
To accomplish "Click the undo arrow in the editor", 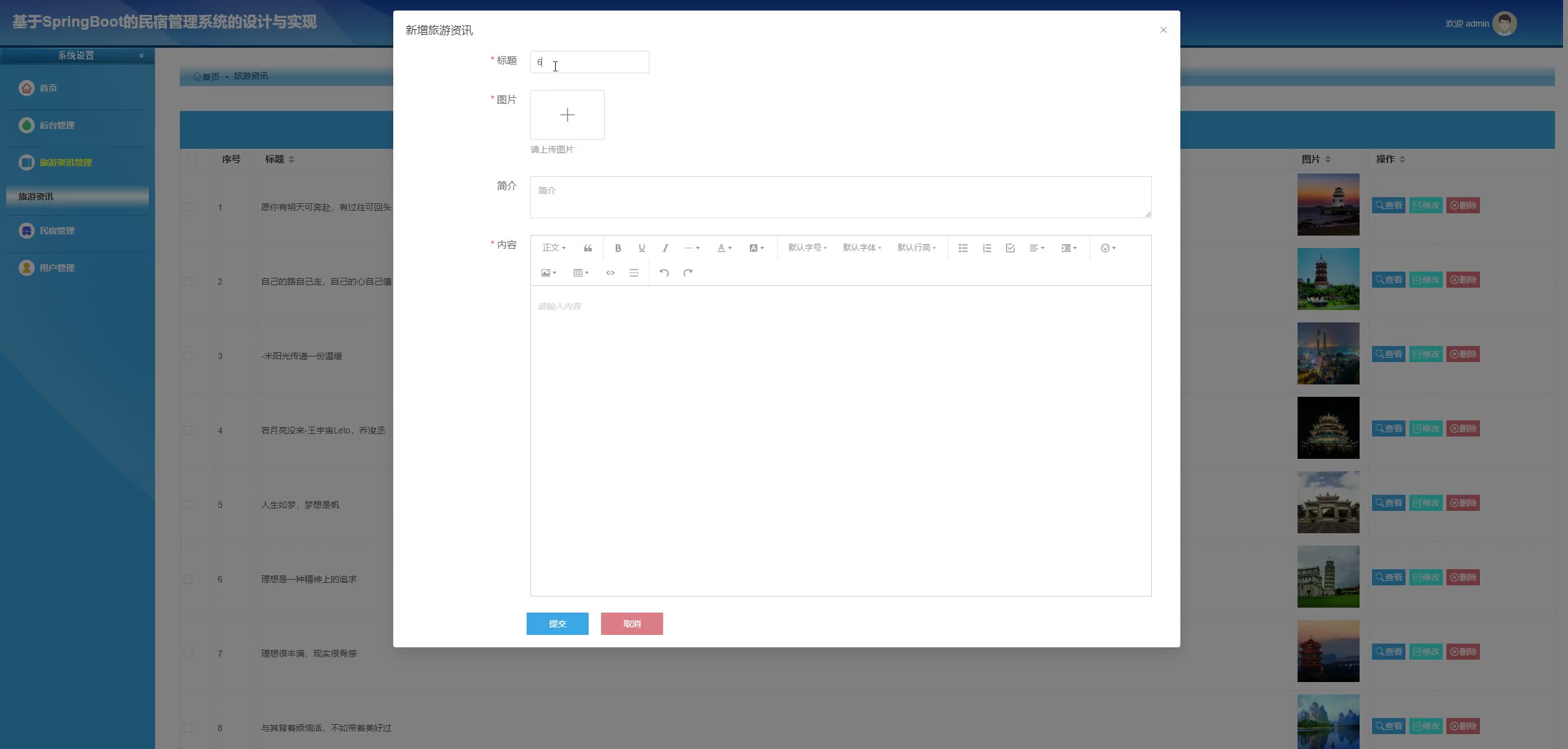I will coord(664,273).
